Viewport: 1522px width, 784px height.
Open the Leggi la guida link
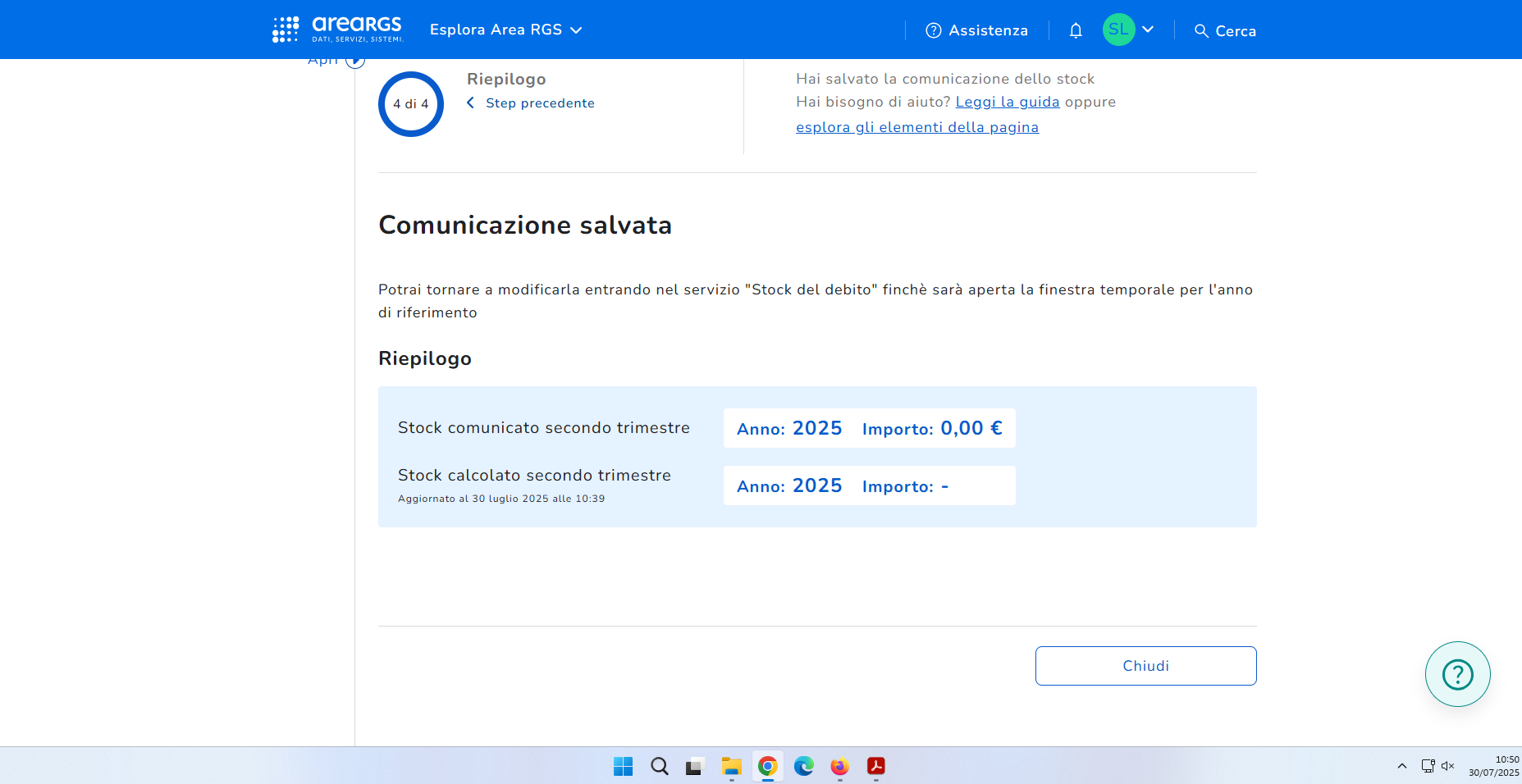pyautogui.click(x=1007, y=102)
